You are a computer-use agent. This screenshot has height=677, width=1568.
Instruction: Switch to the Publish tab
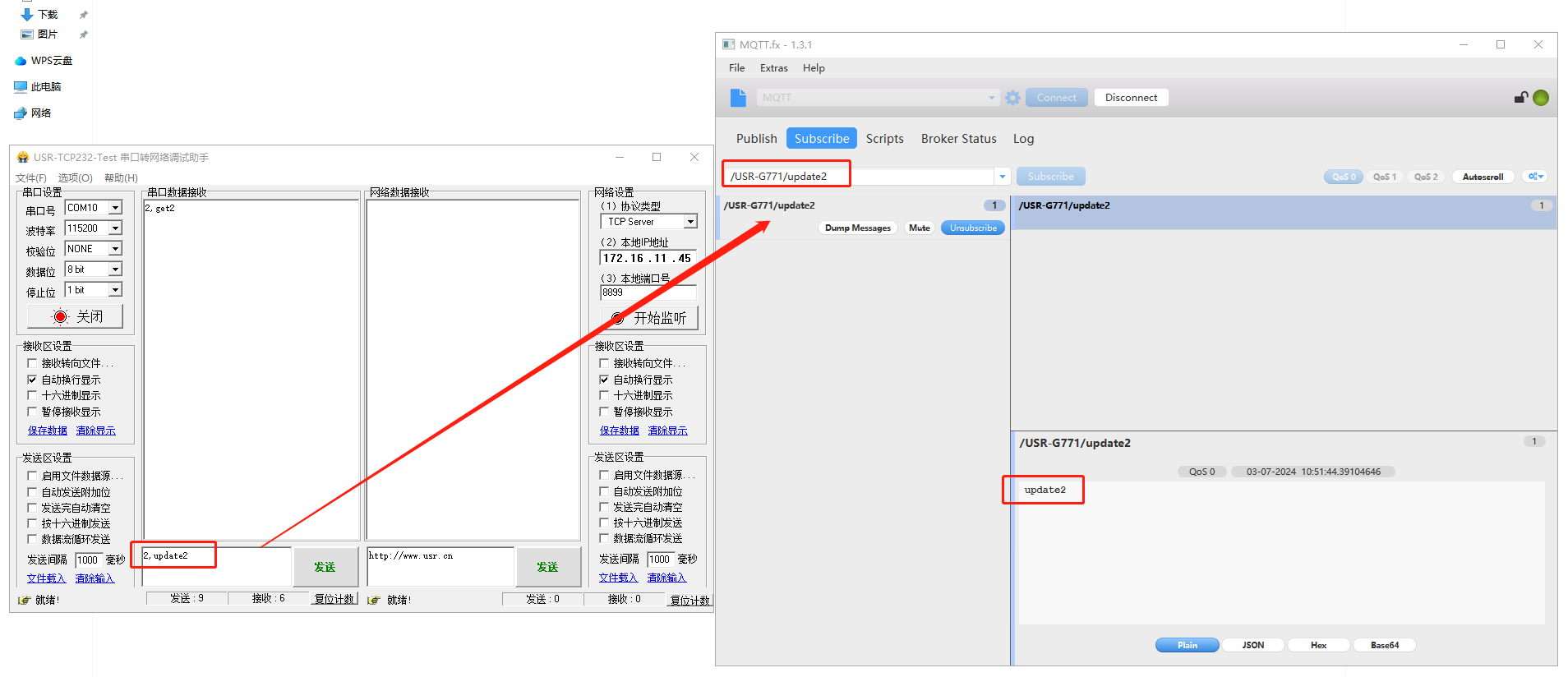pyautogui.click(x=756, y=139)
